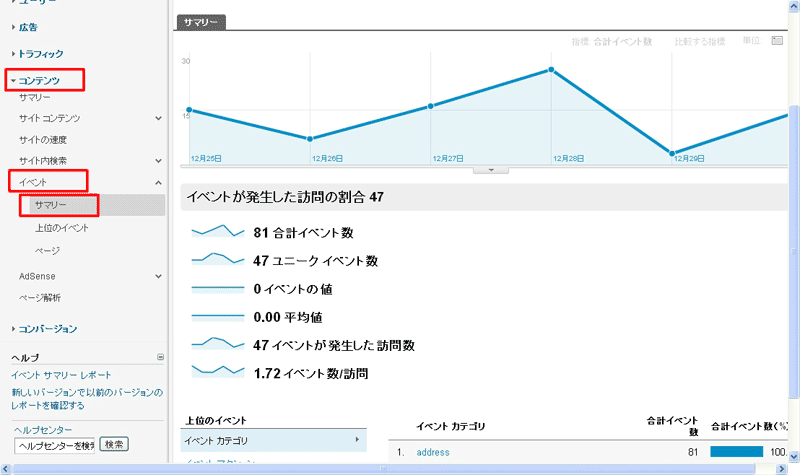The image size is (800, 475).
Task: Click the 指標: 合計イベント数 metric selector
Action: coord(612,41)
